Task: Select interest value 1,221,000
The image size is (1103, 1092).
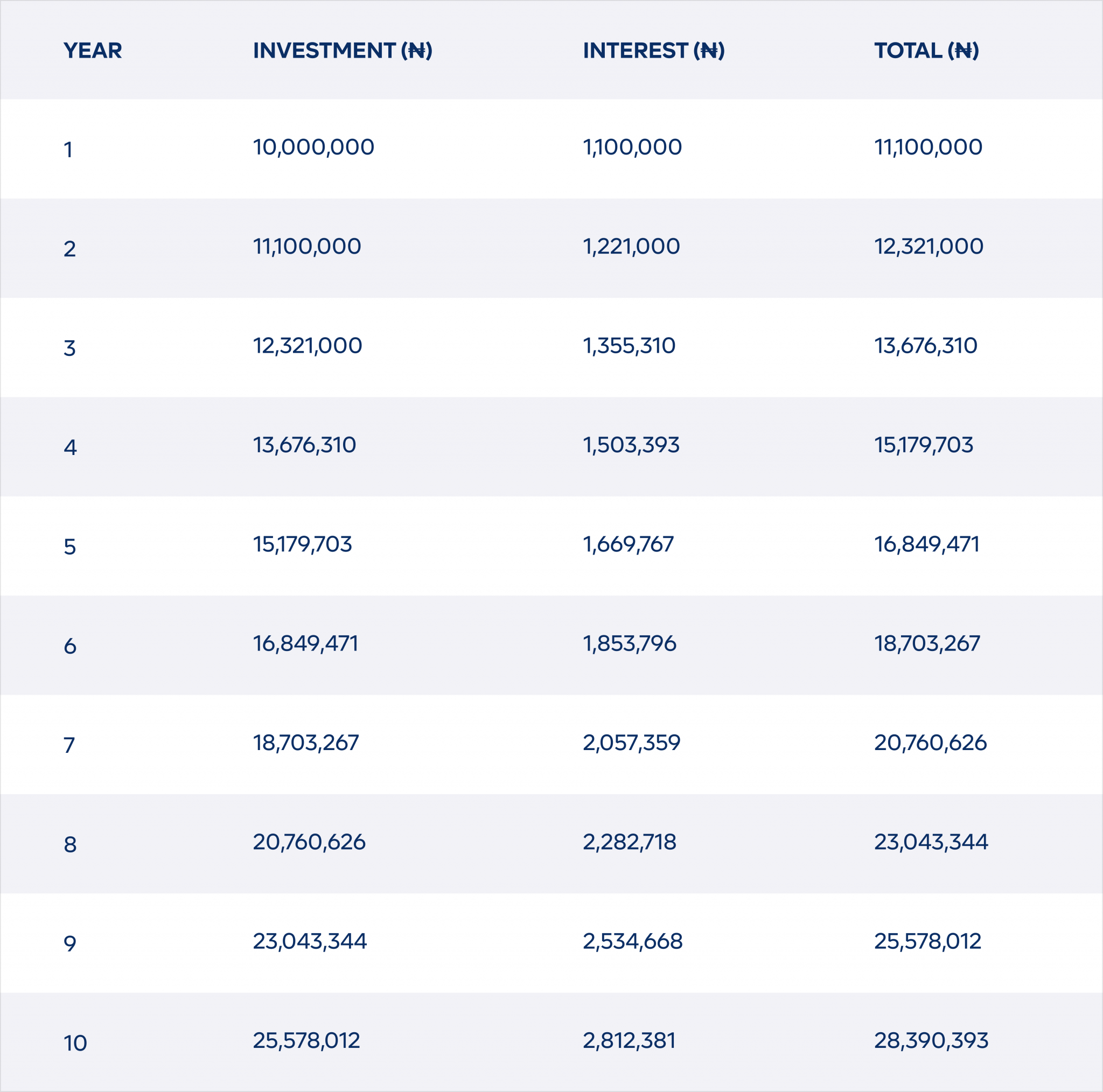Action: tap(631, 247)
